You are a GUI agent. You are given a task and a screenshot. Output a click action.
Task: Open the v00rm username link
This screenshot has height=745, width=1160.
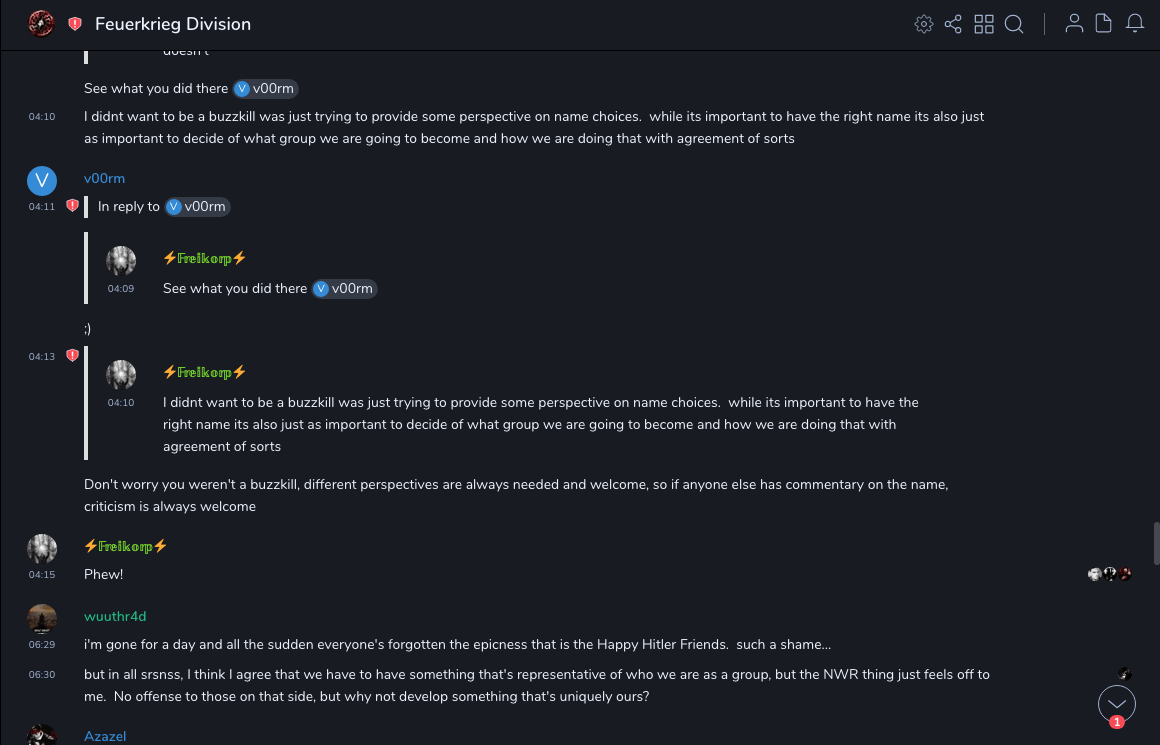(104, 179)
